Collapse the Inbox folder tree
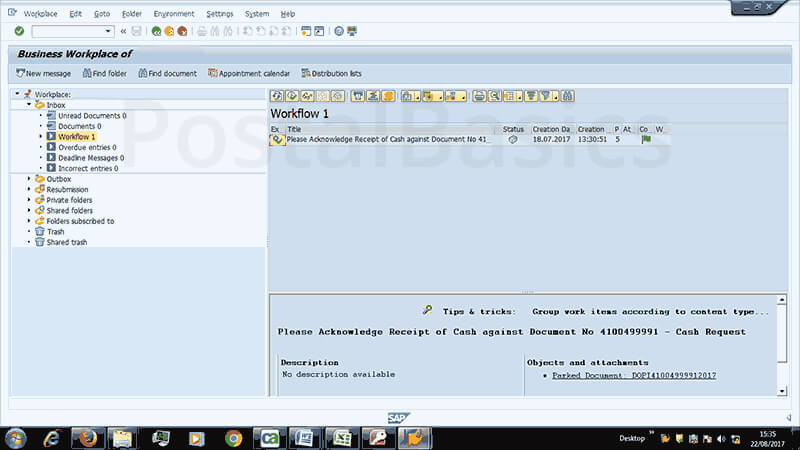The height and width of the screenshot is (450, 800). pos(29,105)
